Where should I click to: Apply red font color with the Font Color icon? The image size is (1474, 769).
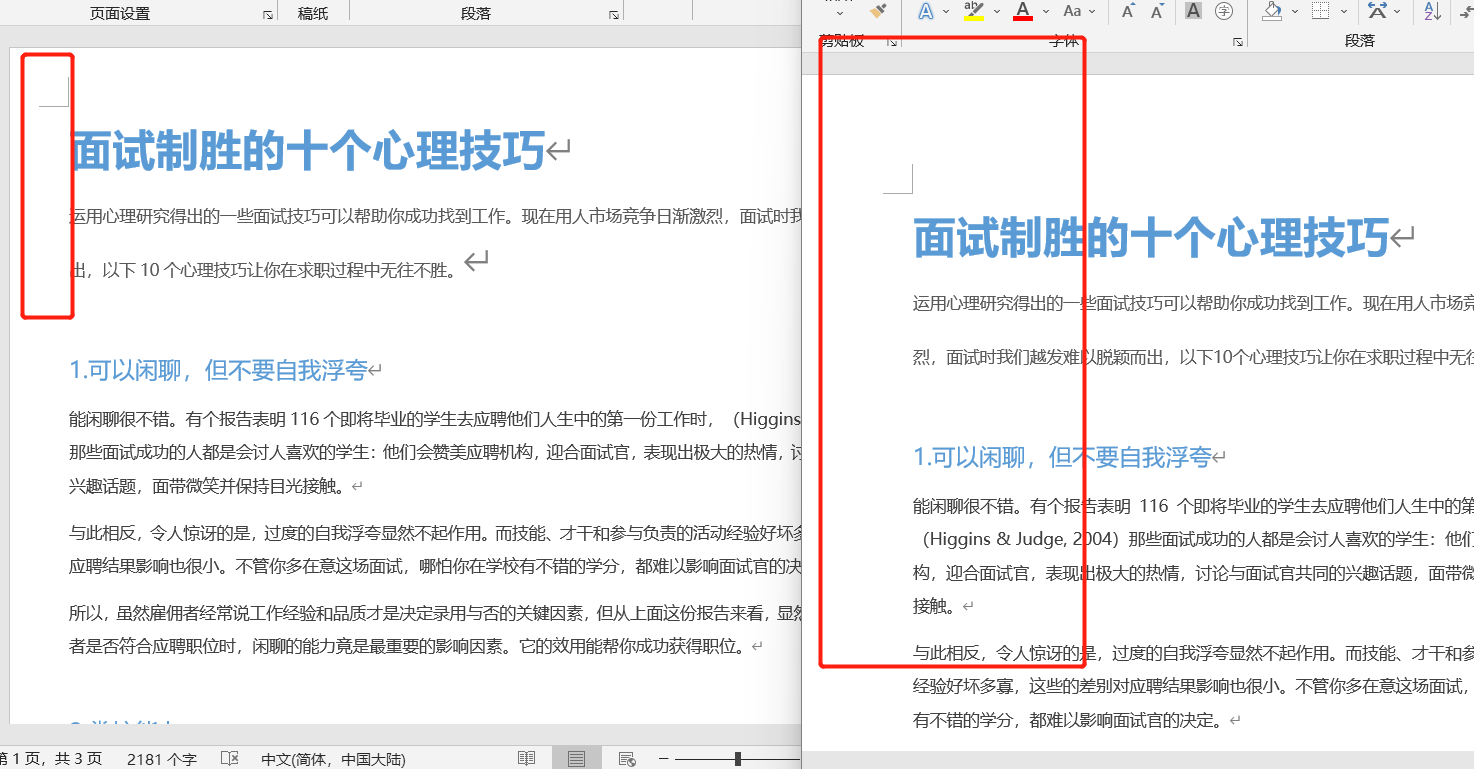tap(1022, 10)
